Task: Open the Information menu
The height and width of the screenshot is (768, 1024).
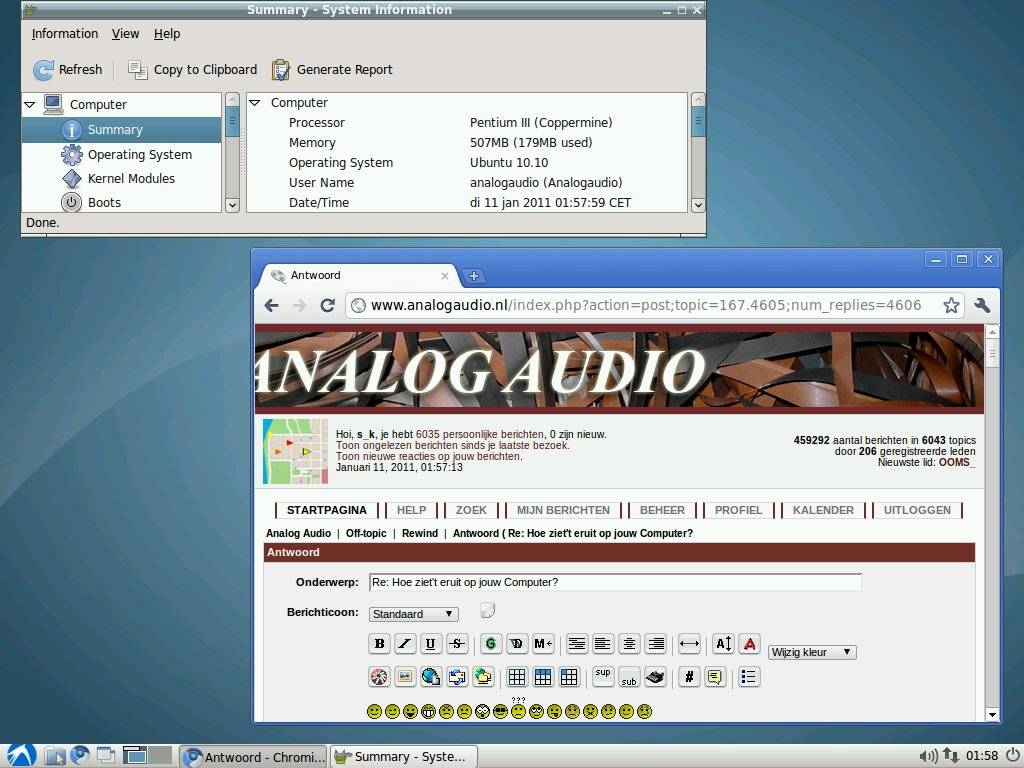Action: 65,34
